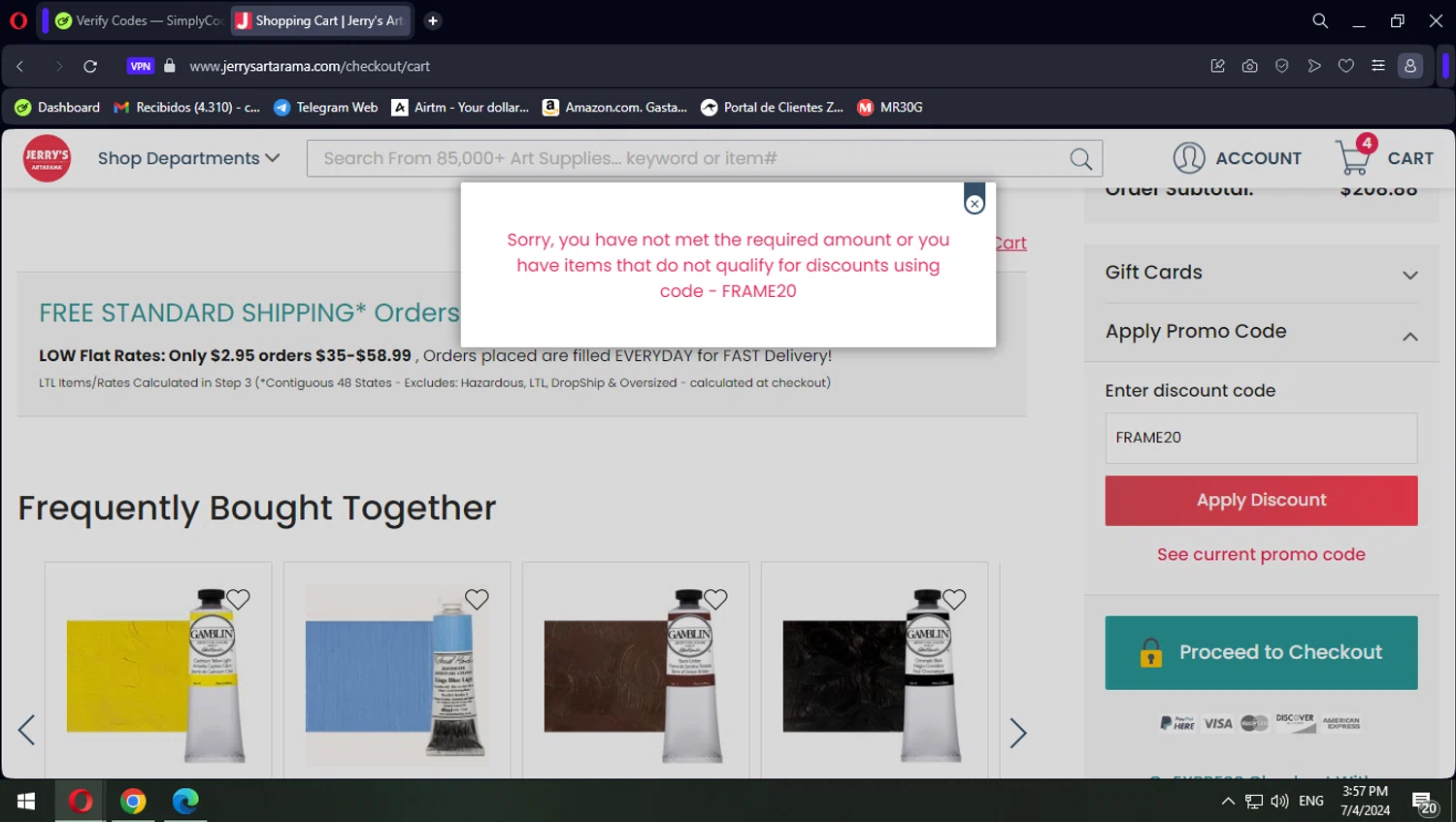Viewport: 1456px width, 822px height.
Task: Click Proceed to Checkout button
Action: pos(1261,652)
